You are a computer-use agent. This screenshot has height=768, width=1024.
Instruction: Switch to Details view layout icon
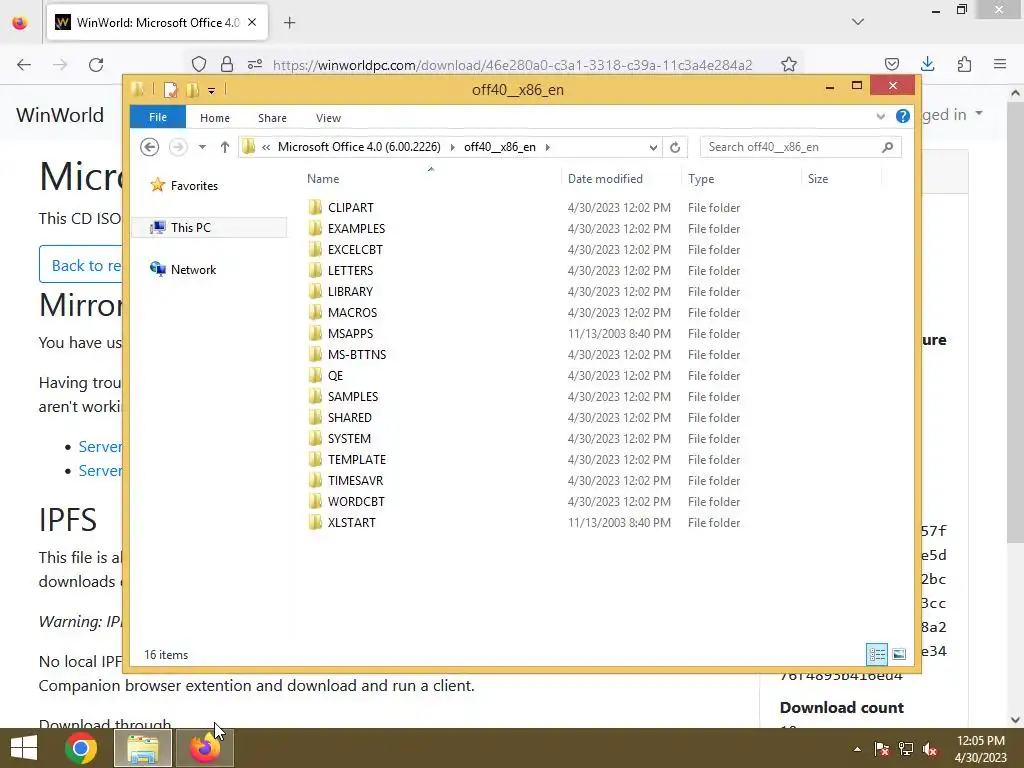877,654
